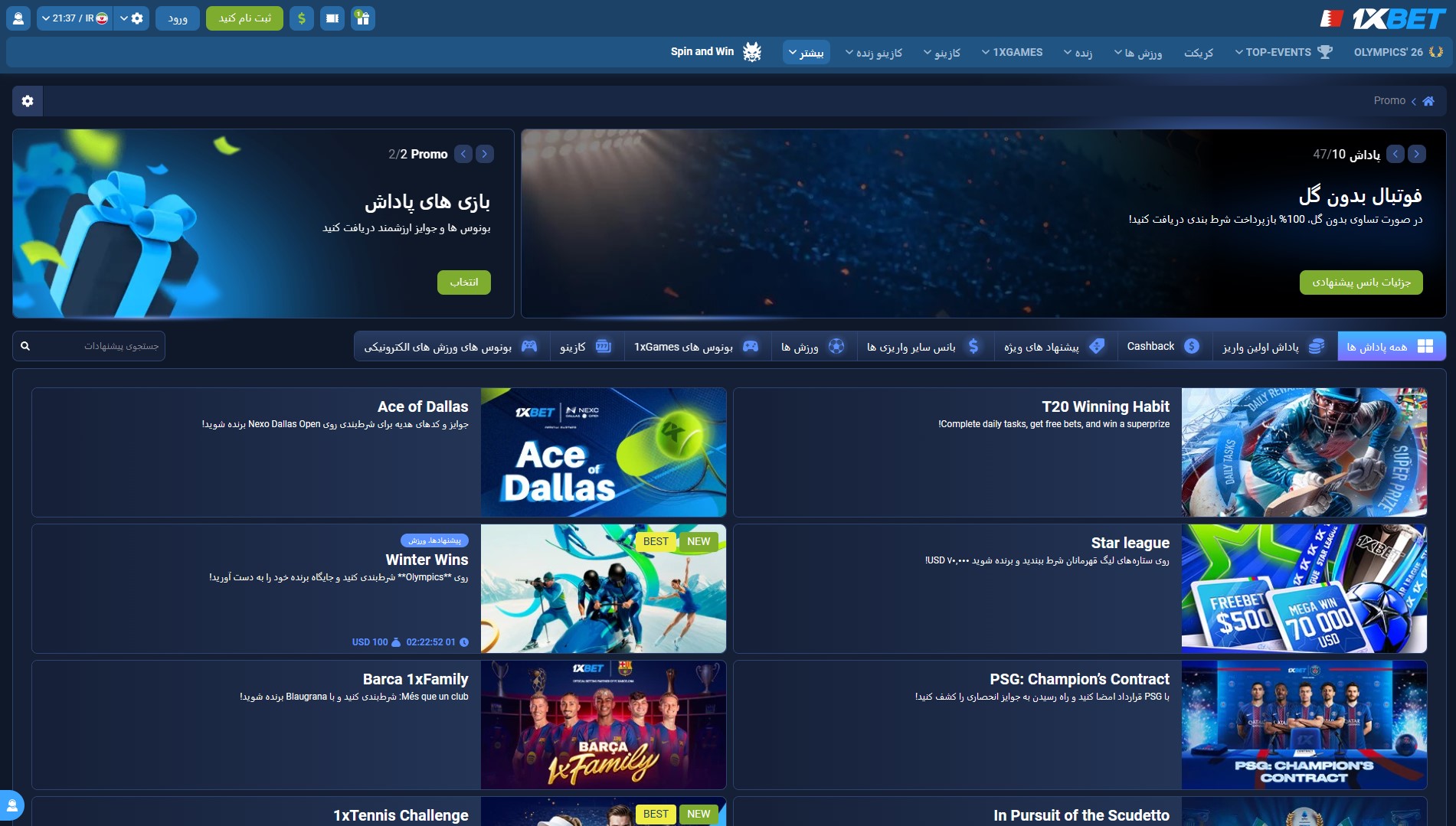Click the green button on gift banner
Screen dimensions: 1456x826
click(463, 282)
